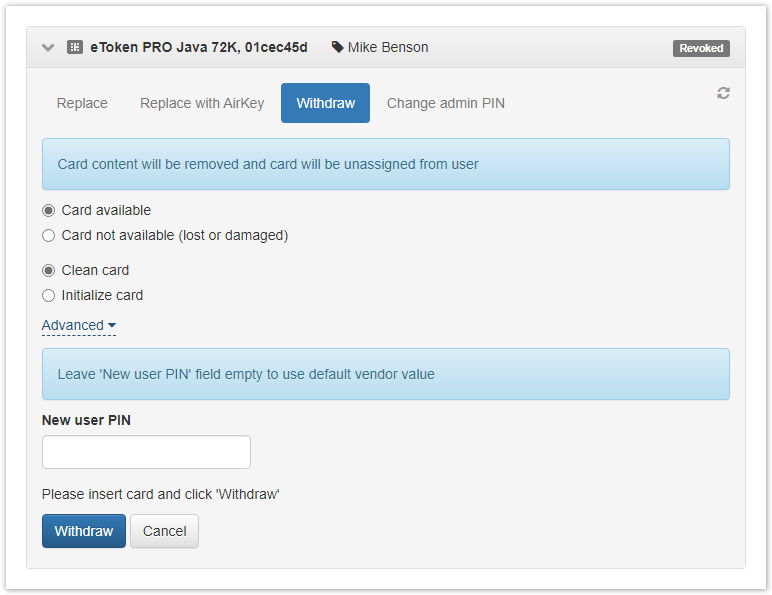Screen dimensions: 772x595
Task: Expand the Advanced dropdown section
Action: pos(73,325)
